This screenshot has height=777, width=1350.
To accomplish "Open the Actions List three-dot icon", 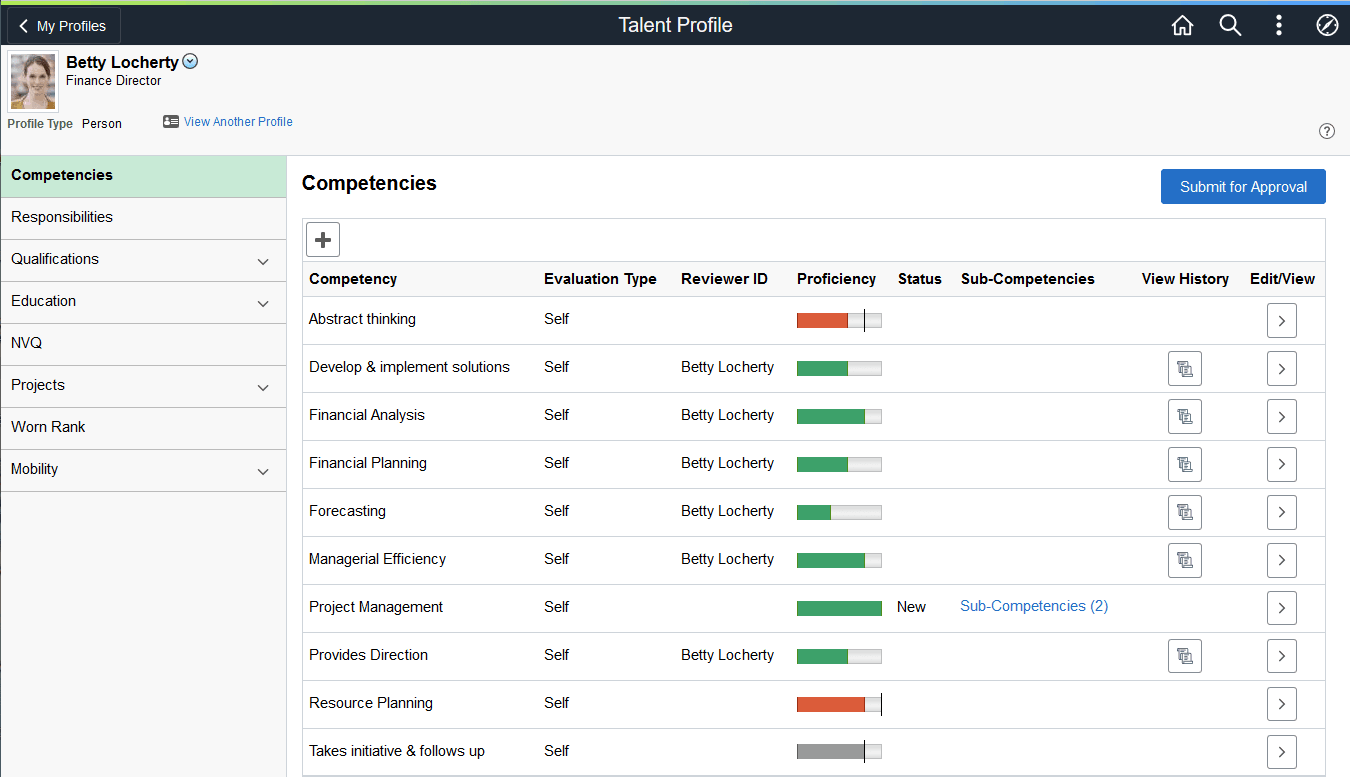I will tap(1279, 25).
